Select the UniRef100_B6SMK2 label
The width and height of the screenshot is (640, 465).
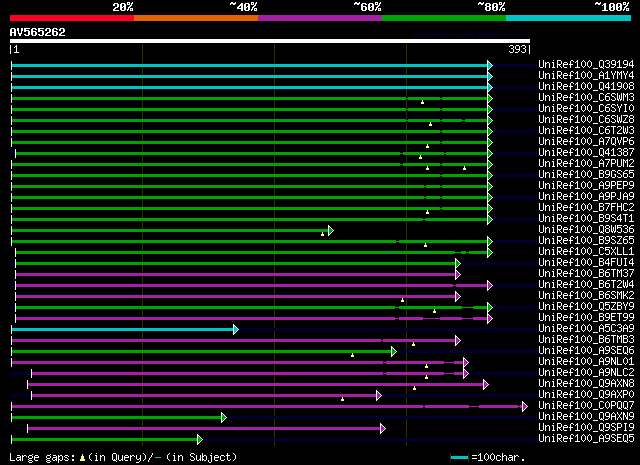coord(586,296)
